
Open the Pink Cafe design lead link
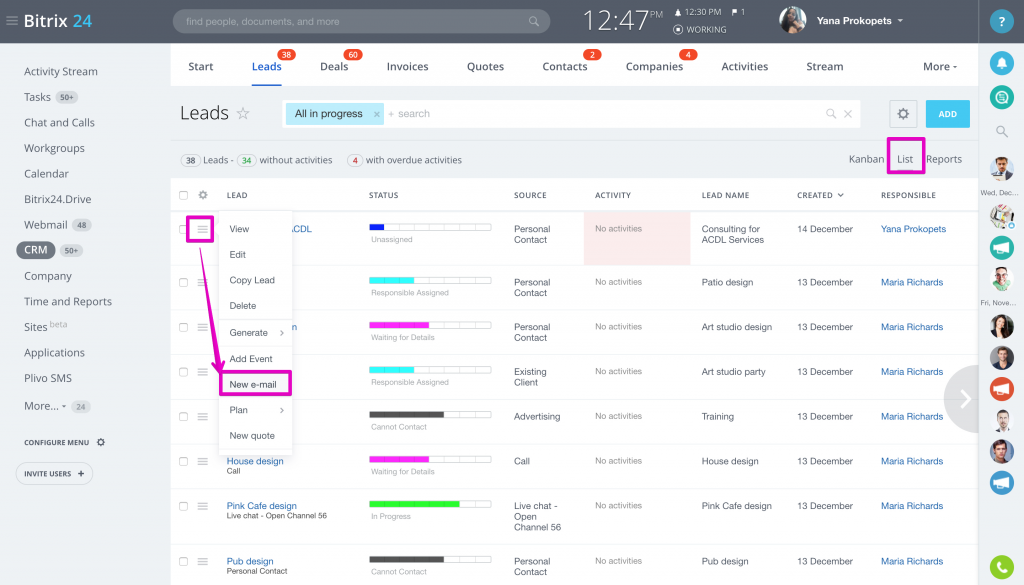[261, 506]
